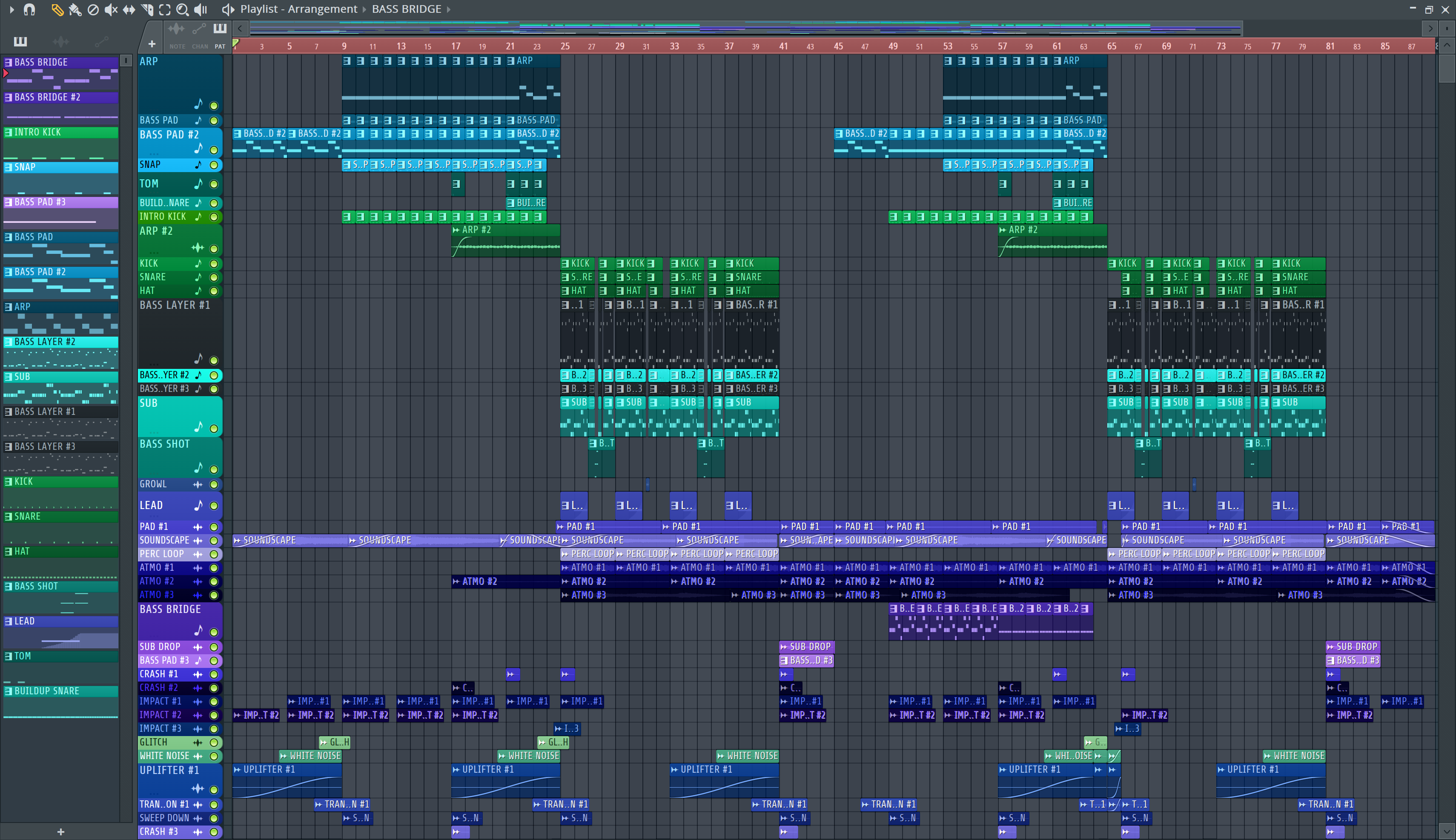
Task: Select the Slice tool
Action: tap(147, 9)
